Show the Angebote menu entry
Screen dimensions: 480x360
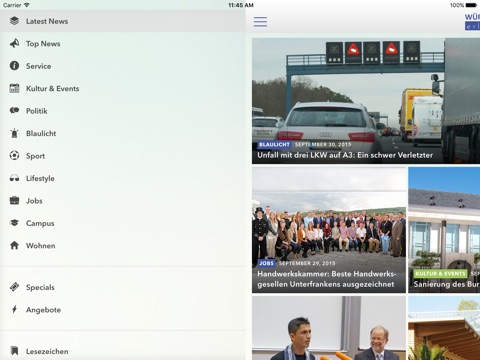pos(123,309)
